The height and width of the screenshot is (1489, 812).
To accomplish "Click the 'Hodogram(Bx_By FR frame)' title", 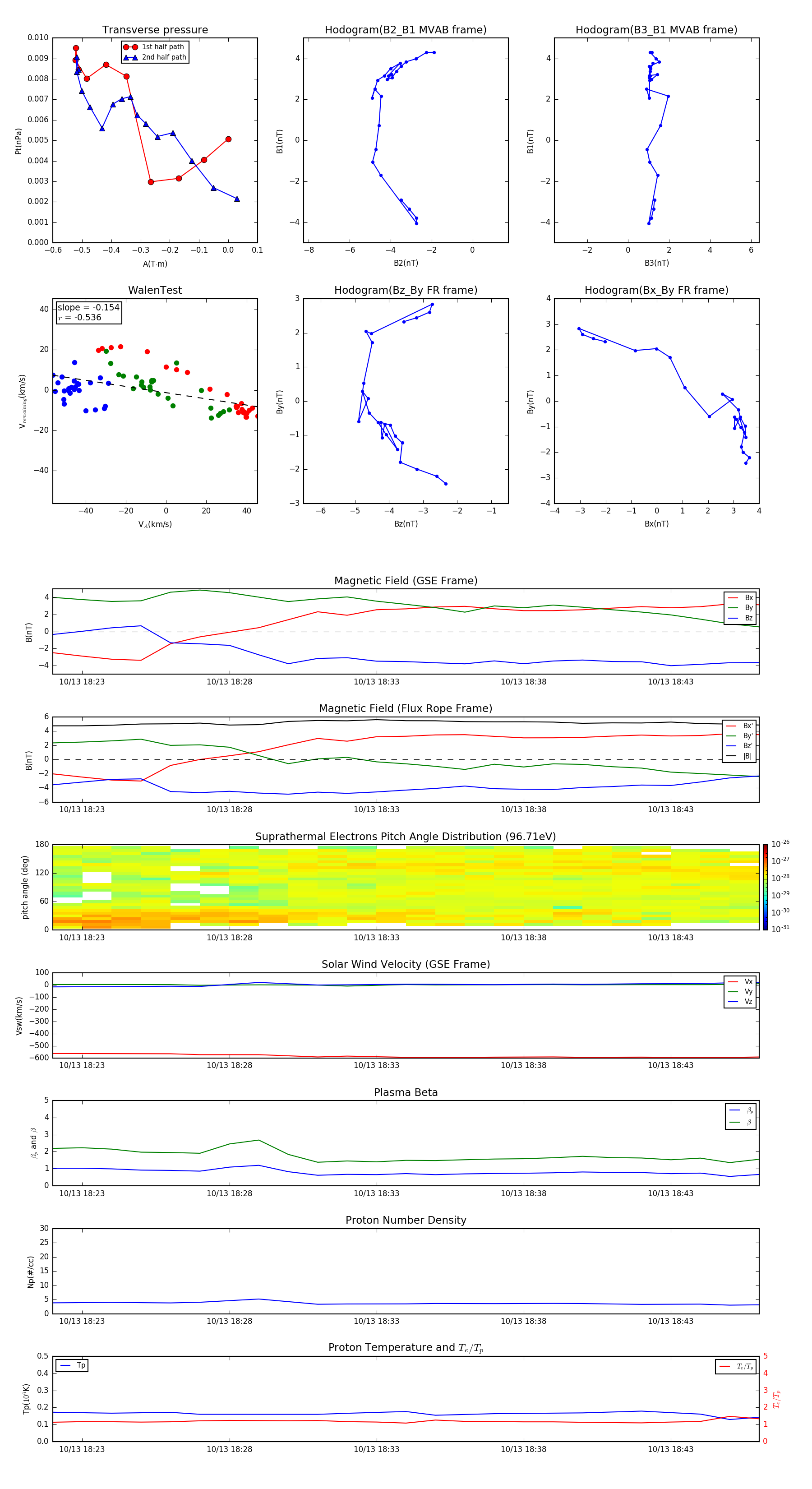I will click(656, 290).
